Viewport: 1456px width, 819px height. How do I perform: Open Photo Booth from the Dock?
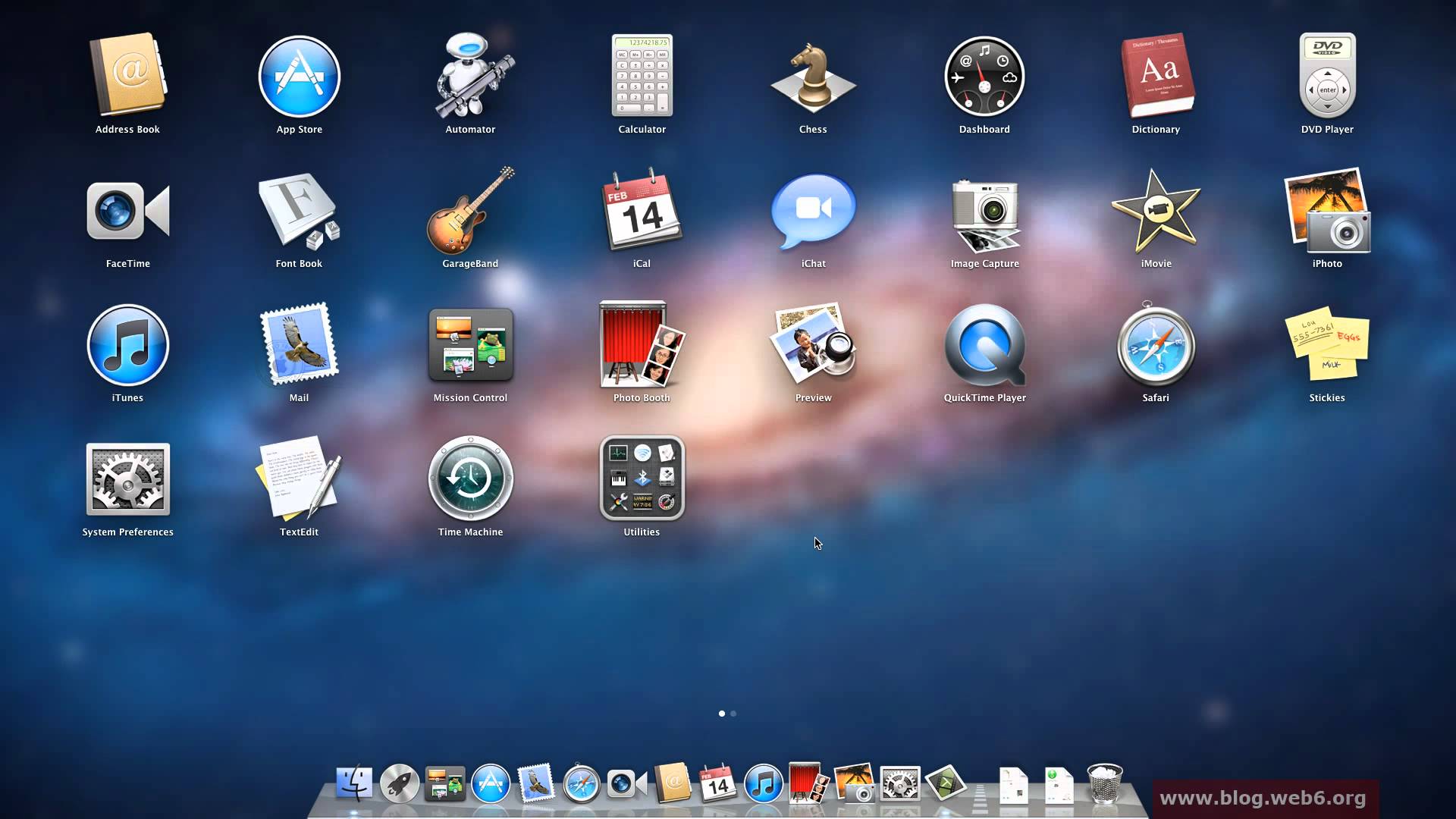click(x=809, y=783)
